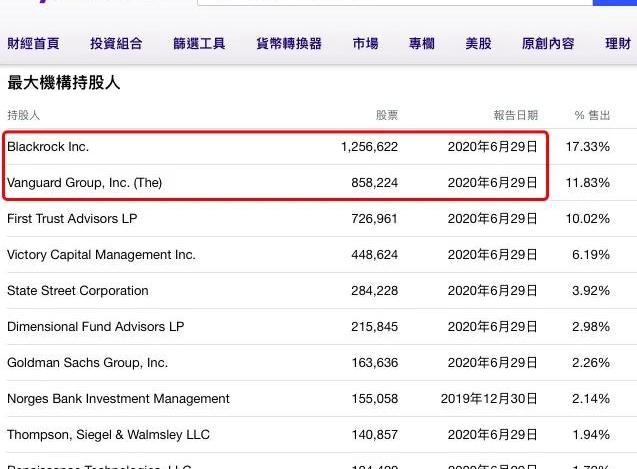Click the blue search button

click(615, 2)
